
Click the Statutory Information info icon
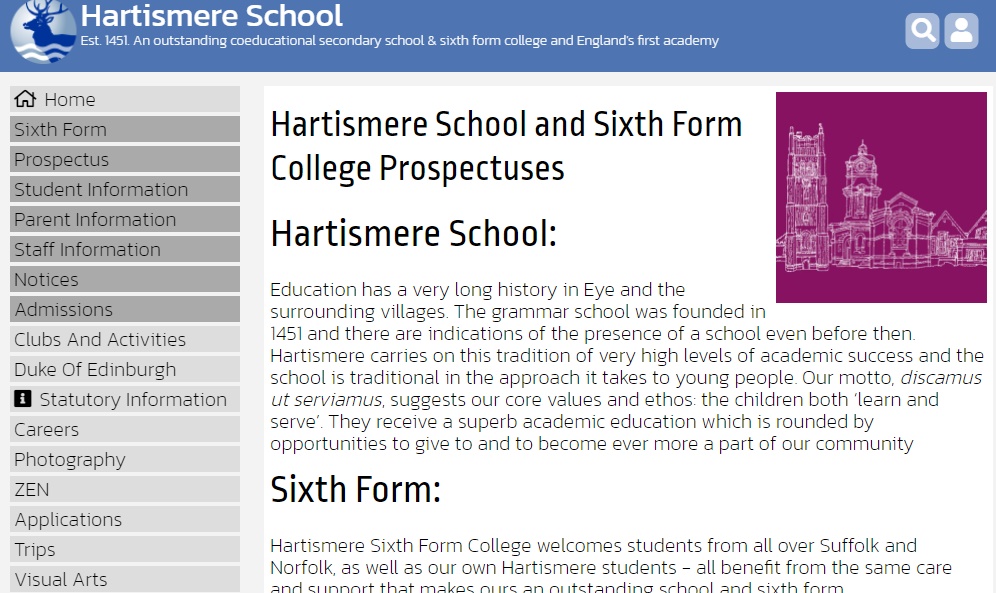(x=22, y=399)
